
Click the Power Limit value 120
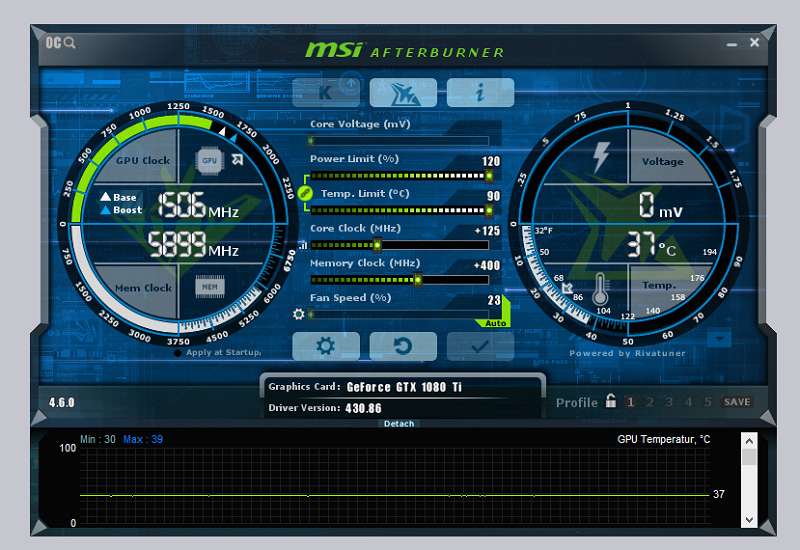click(491, 162)
